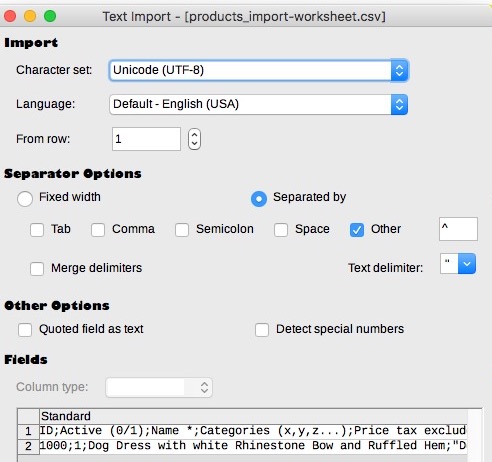The height and width of the screenshot is (462, 492).
Task: Click the Text delimiter quote field
Action: pyautogui.click(x=449, y=264)
